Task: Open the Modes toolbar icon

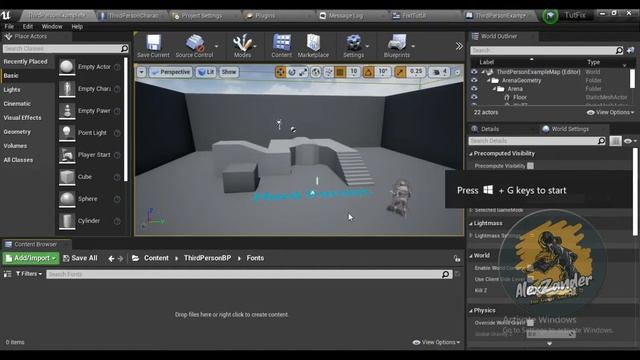Action: 242,46
